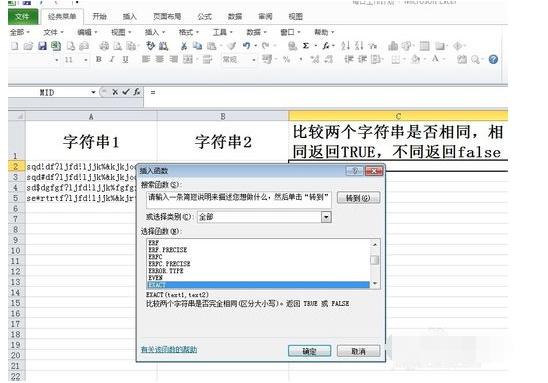
Task: Open the 全部 classic menu dropdown
Action: (x=20, y=32)
